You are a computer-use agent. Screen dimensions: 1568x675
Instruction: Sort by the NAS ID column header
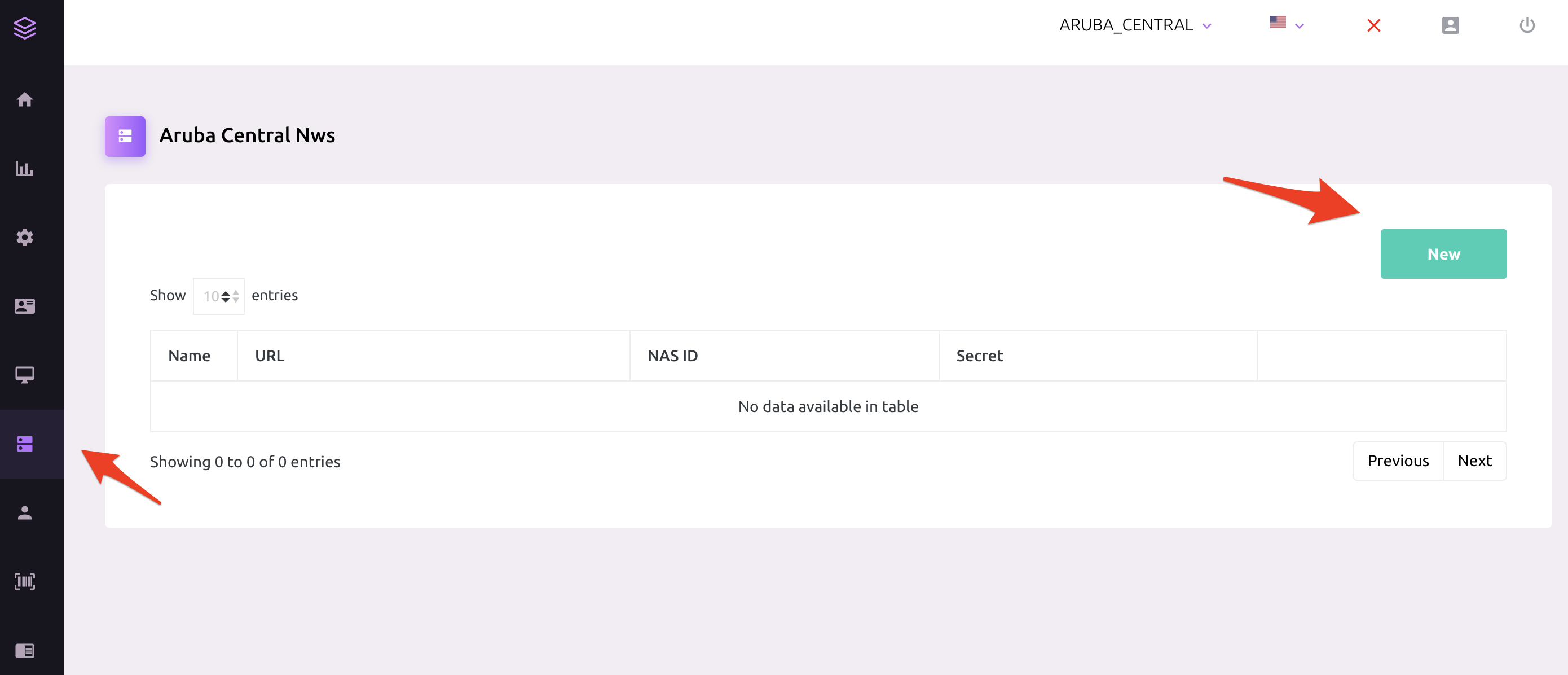[x=784, y=356]
